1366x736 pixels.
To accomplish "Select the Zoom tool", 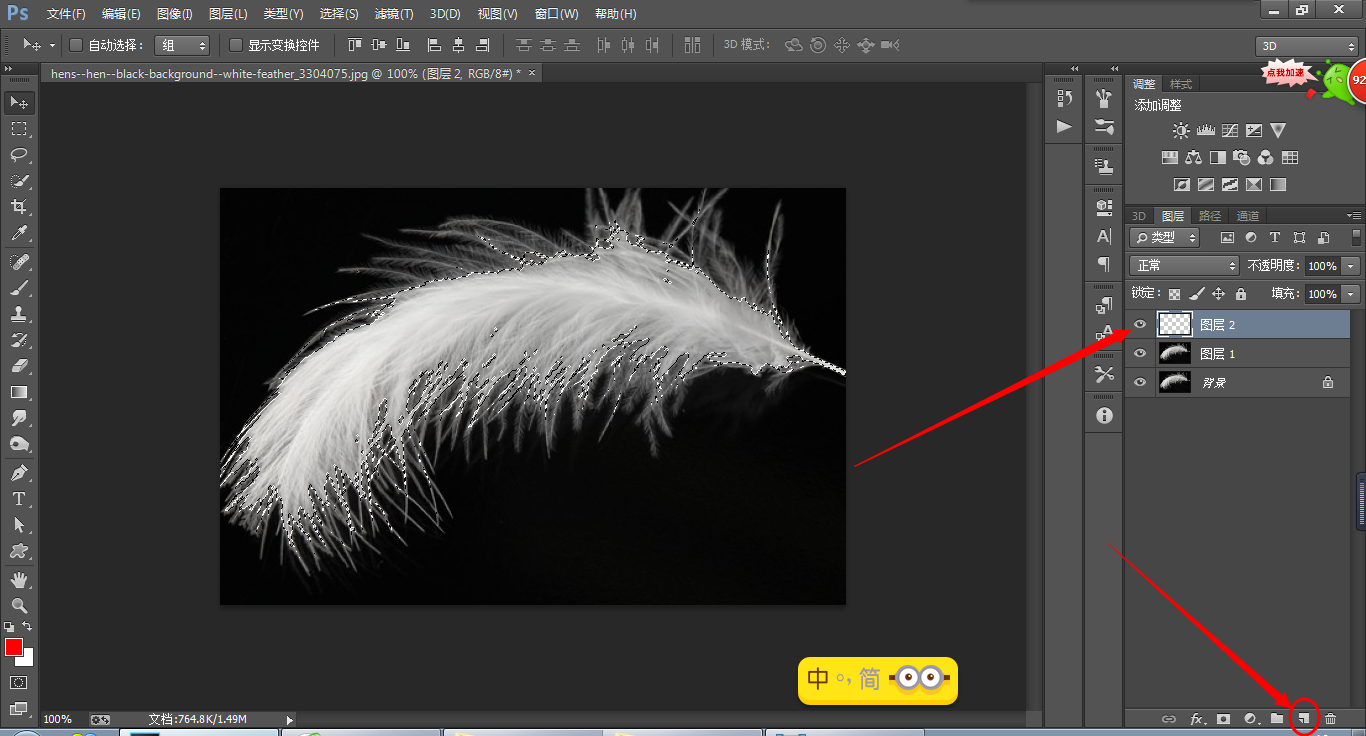I will click(x=19, y=606).
